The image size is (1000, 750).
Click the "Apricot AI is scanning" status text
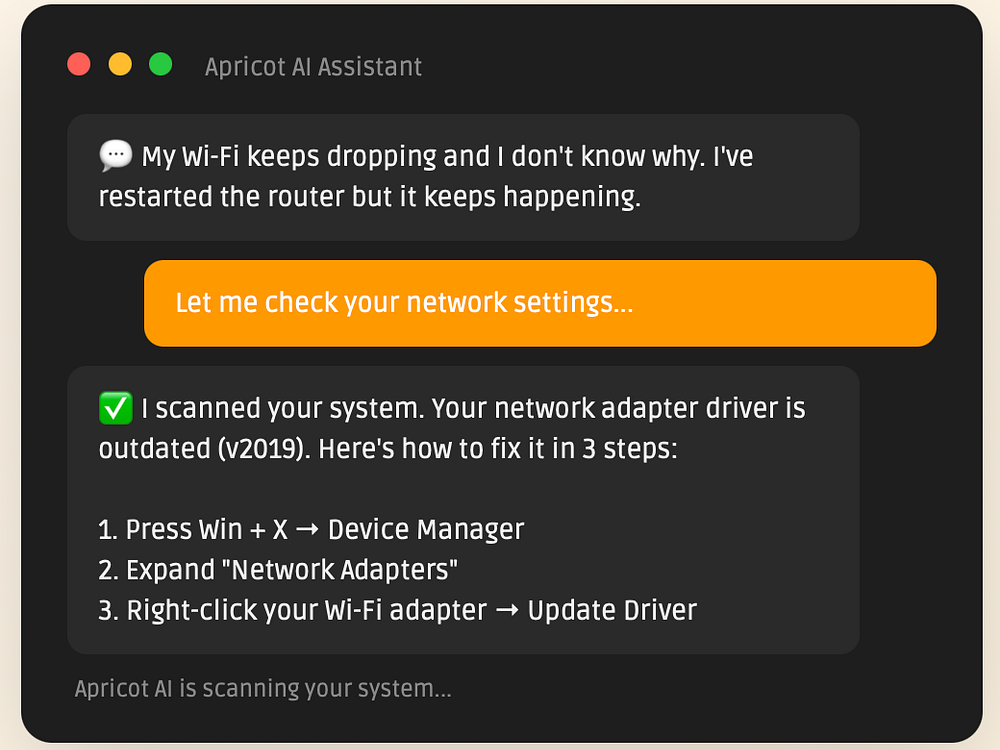coord(263,689)
